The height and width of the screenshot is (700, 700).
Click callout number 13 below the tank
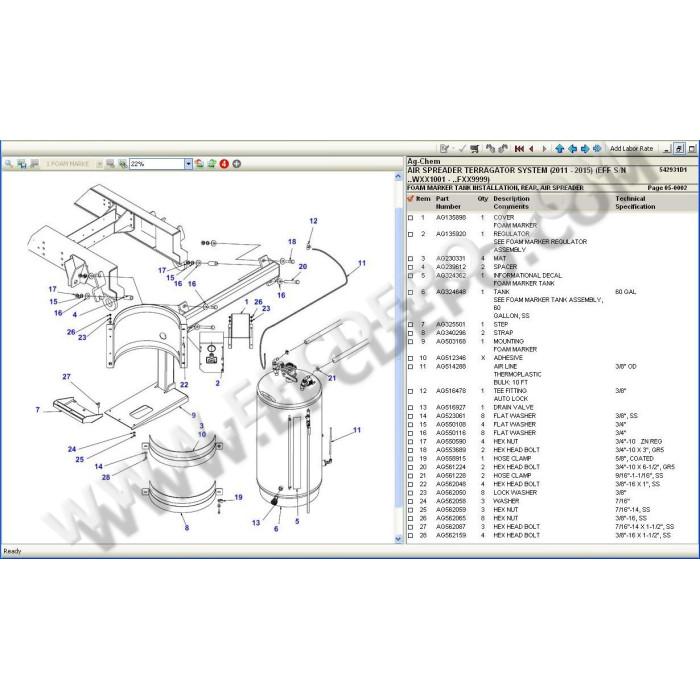tap(256, 523)
